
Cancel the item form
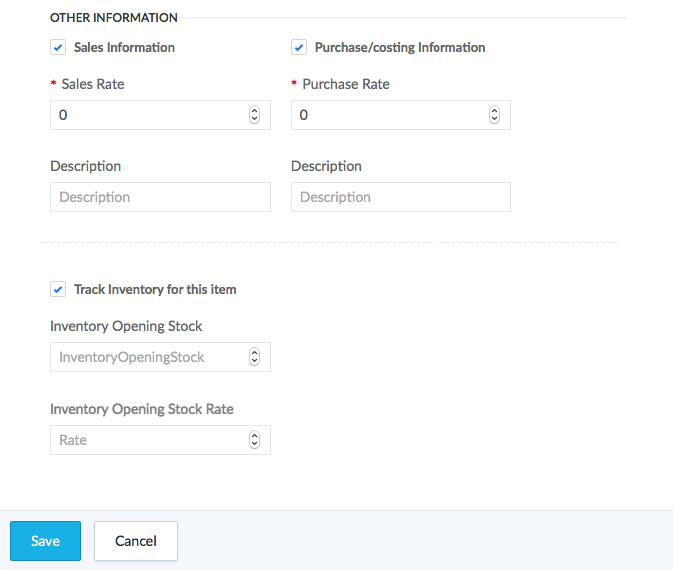click(136, 541)
